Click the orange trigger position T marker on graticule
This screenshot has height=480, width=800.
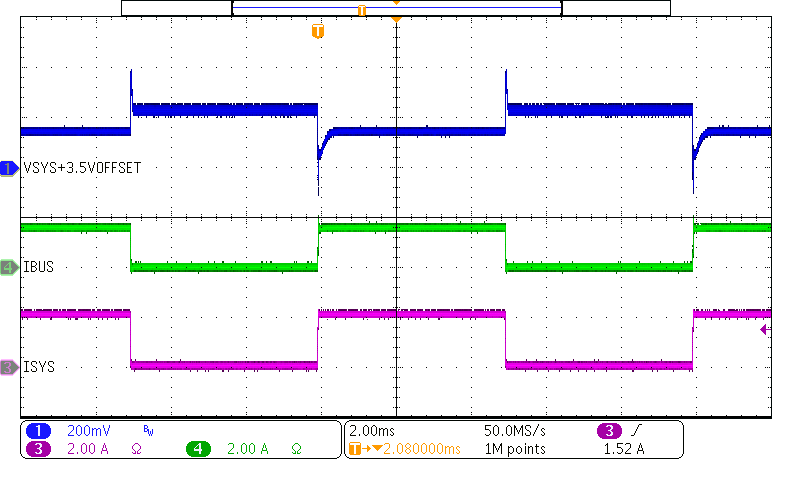318,32
